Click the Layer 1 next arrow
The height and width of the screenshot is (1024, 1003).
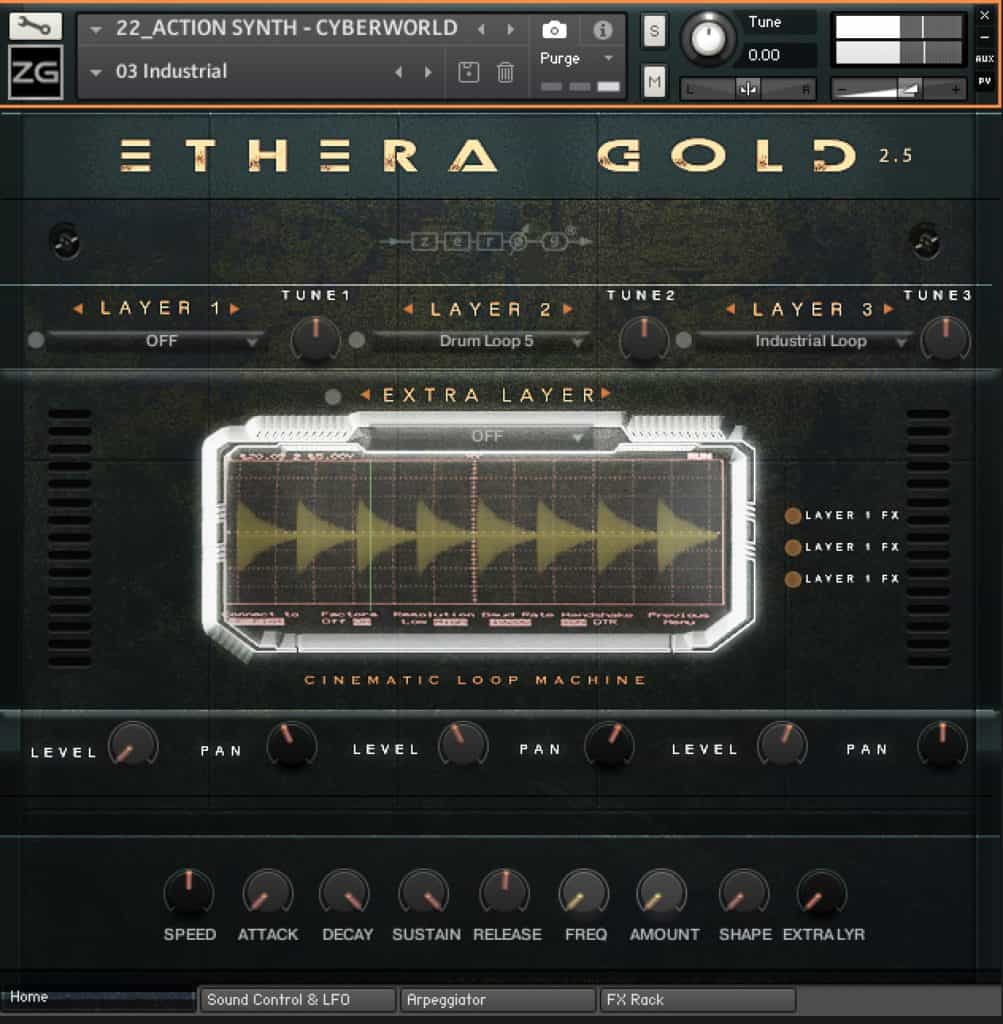coord(235,308)
